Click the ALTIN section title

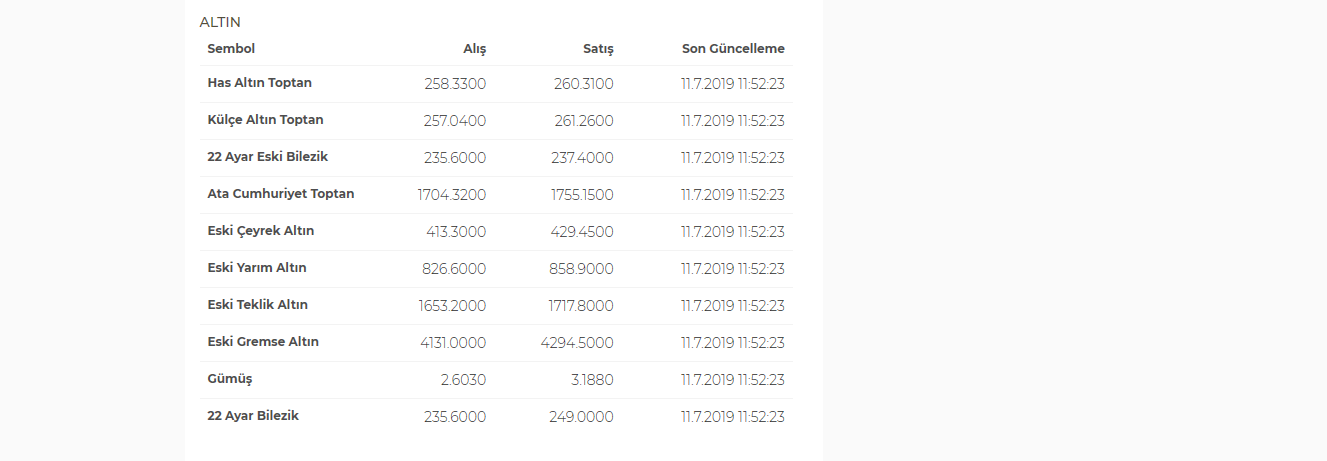click(x=220, y=22)
